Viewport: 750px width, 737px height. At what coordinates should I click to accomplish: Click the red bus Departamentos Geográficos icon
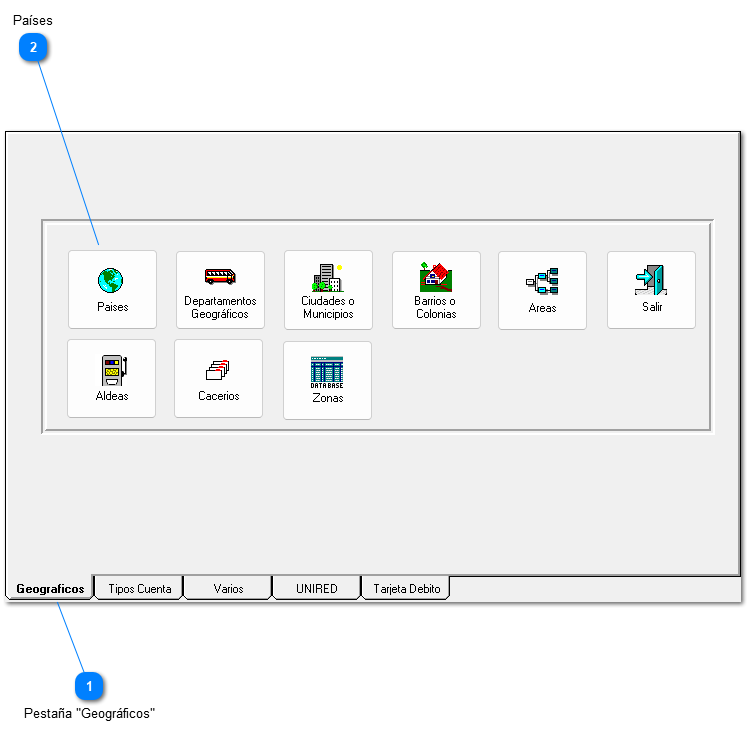pyautogui.click(x=220, y=277)
